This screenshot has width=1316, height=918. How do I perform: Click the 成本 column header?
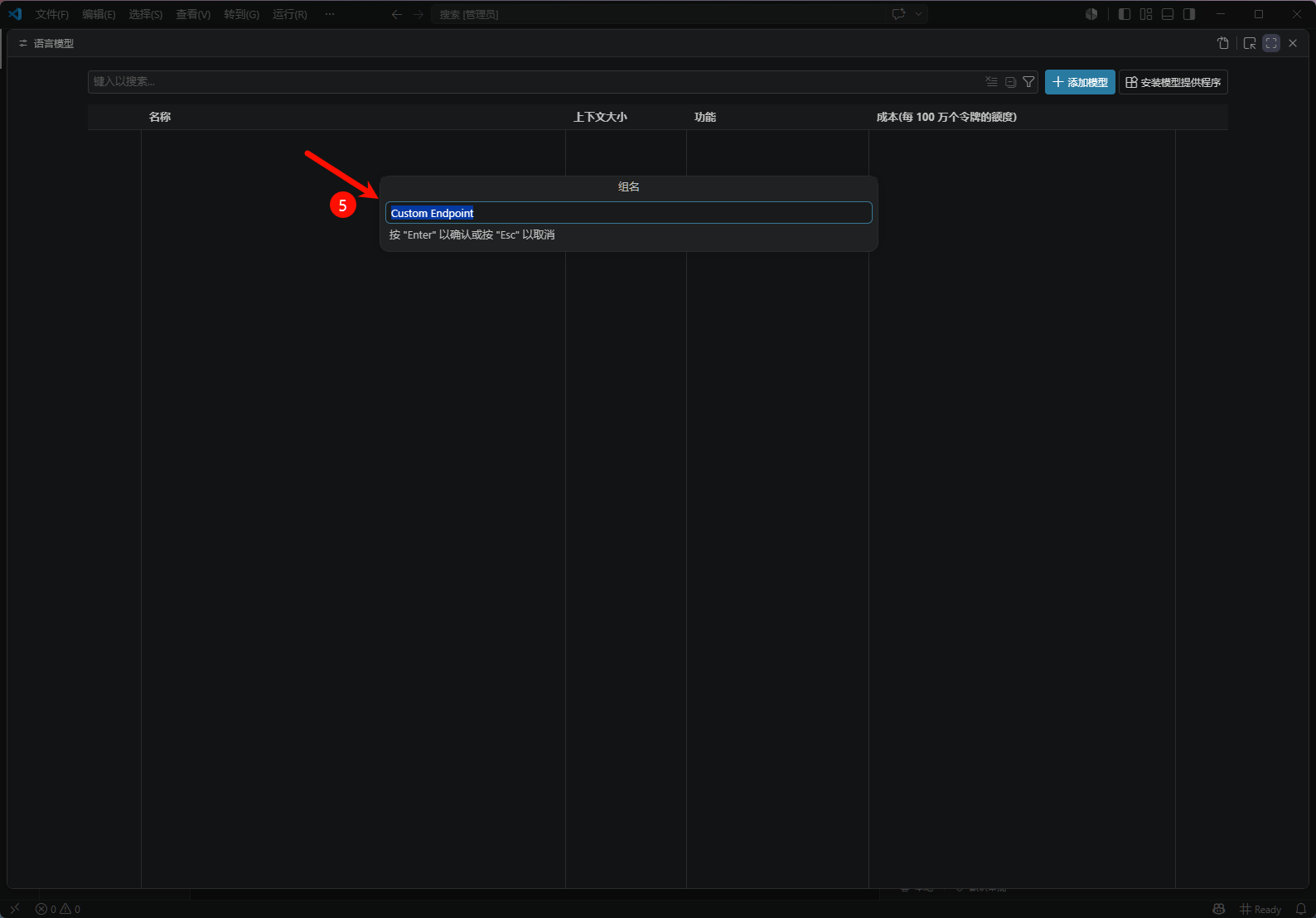point(946,117)
